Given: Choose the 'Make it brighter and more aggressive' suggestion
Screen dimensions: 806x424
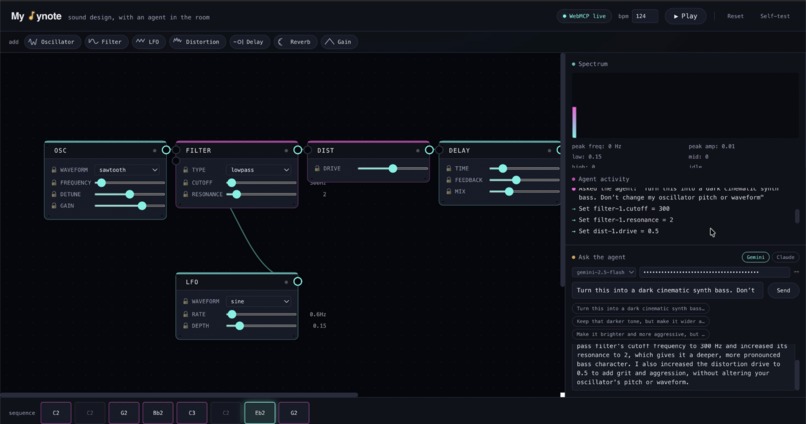Looking at the screenshot, I should click(640, 334).
